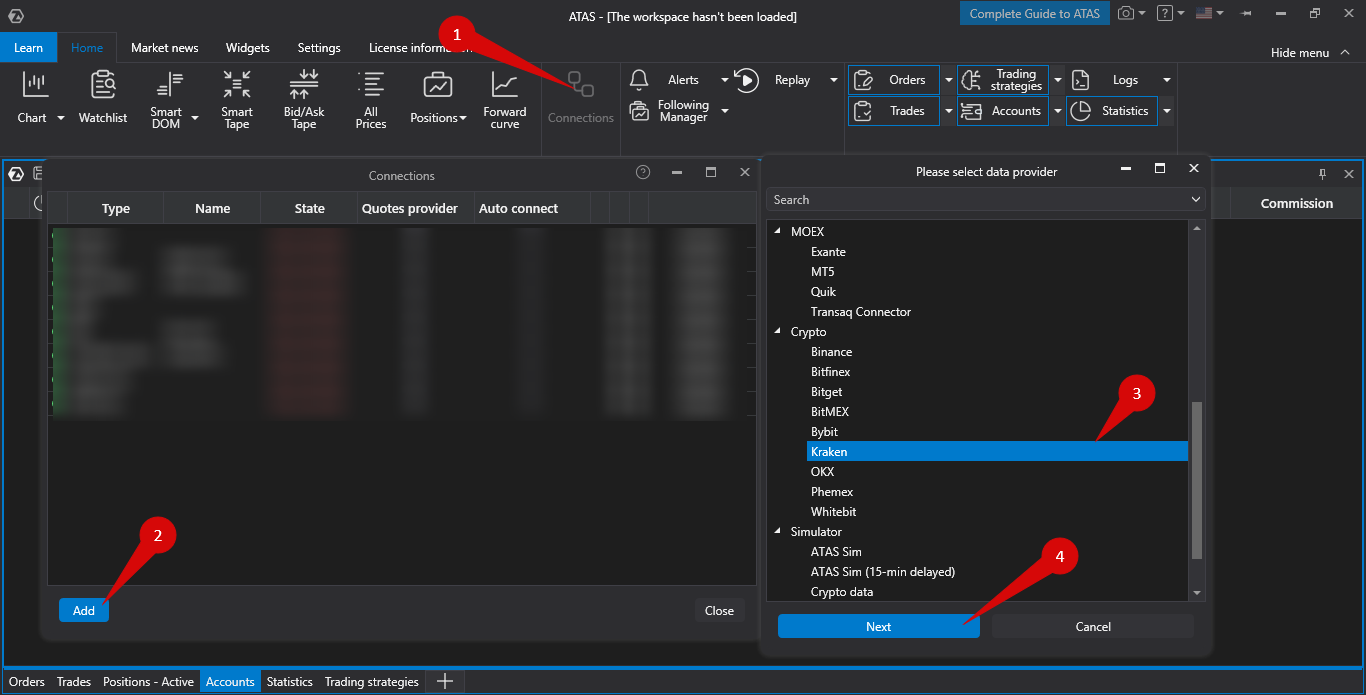Screen dimensions: 1366x695
Task: Switch to Statistics bottom tab
Action: [x=290, y=682]
